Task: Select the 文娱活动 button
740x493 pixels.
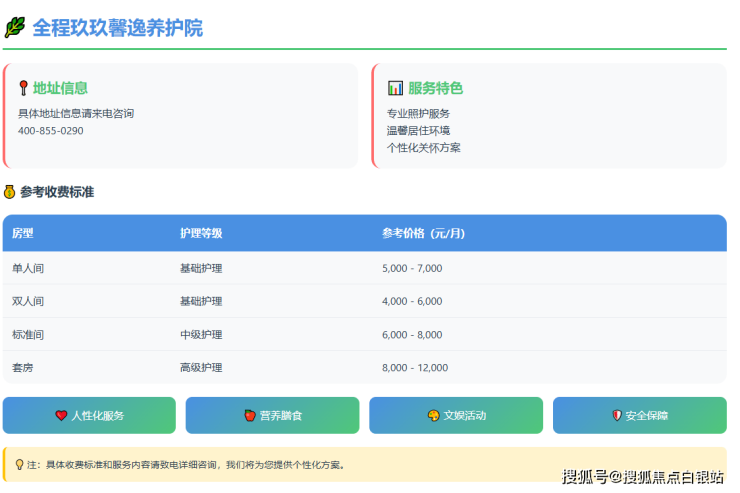Action: (x=456, y=416)
